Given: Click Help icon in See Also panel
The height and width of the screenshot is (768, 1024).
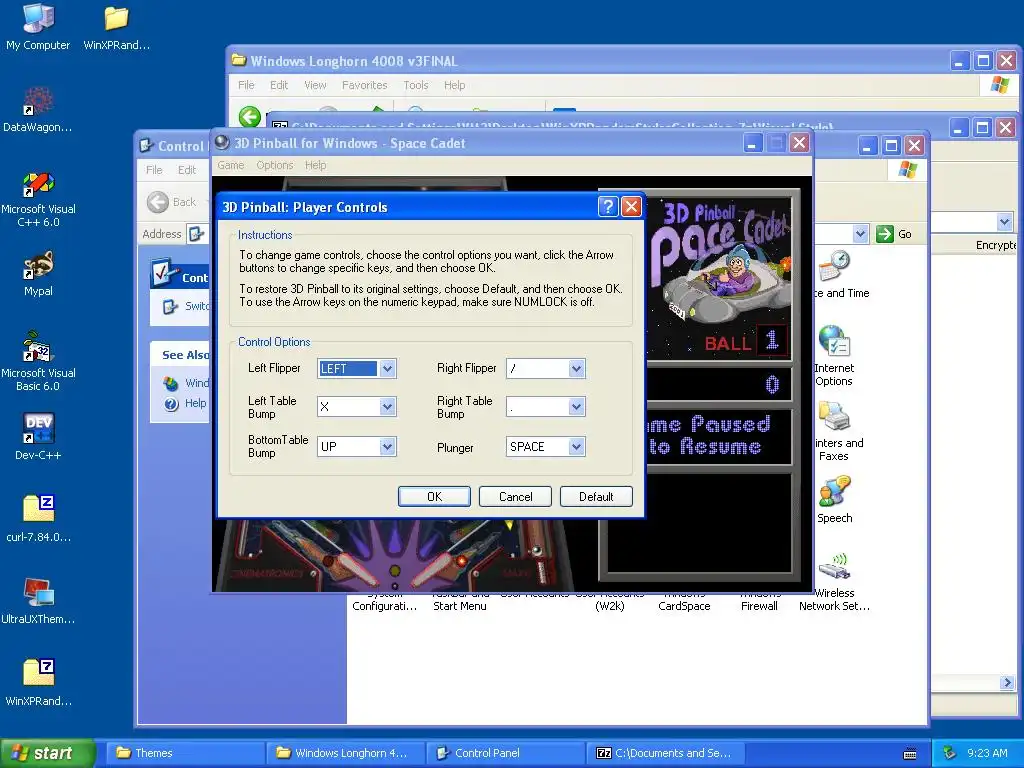Looking at the screenshot, I should [171, 404].
